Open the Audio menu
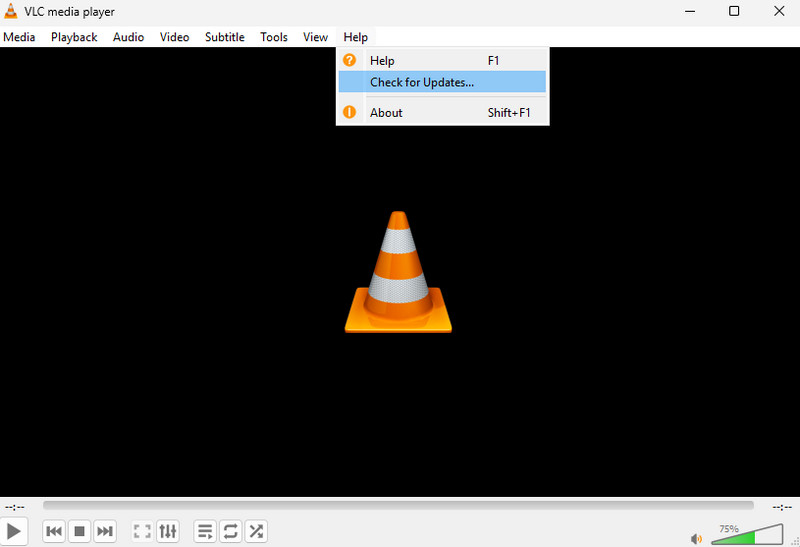Viewport: 800px width, 547px height. 128,37
